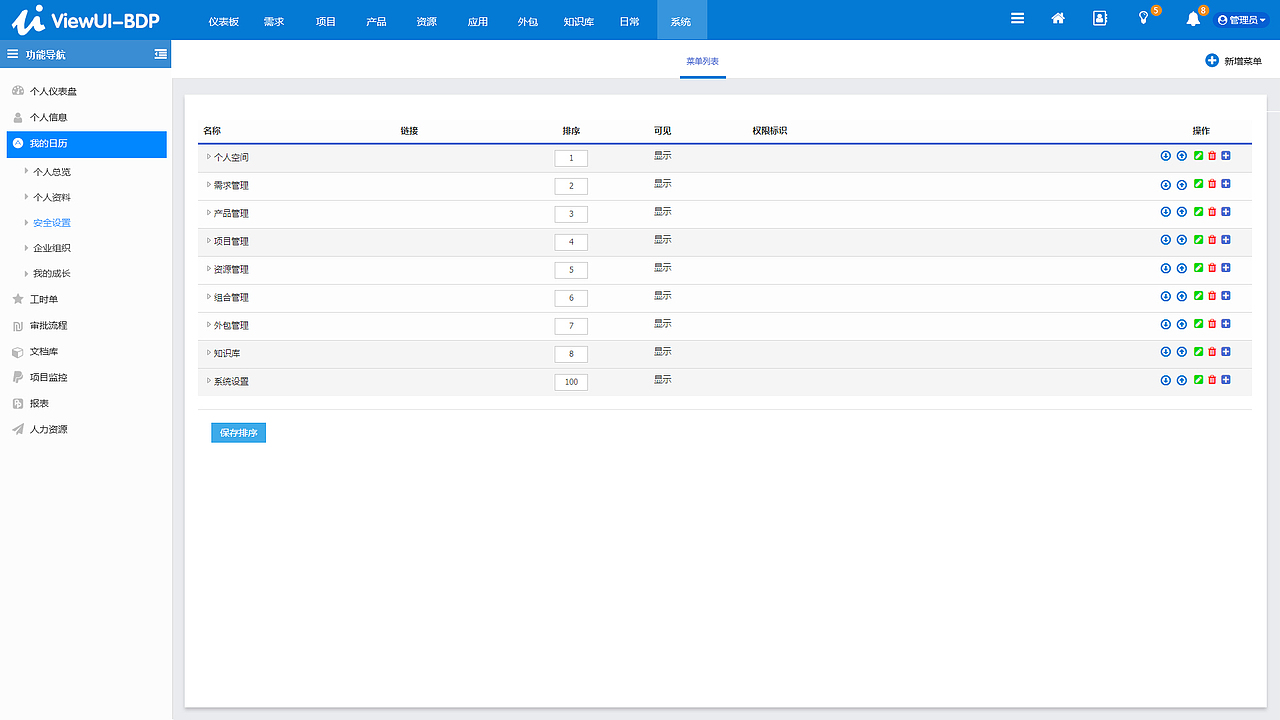Move 需求管理 row up
The height and width of the screenshot is (720, 1280).
[1181, 184]
